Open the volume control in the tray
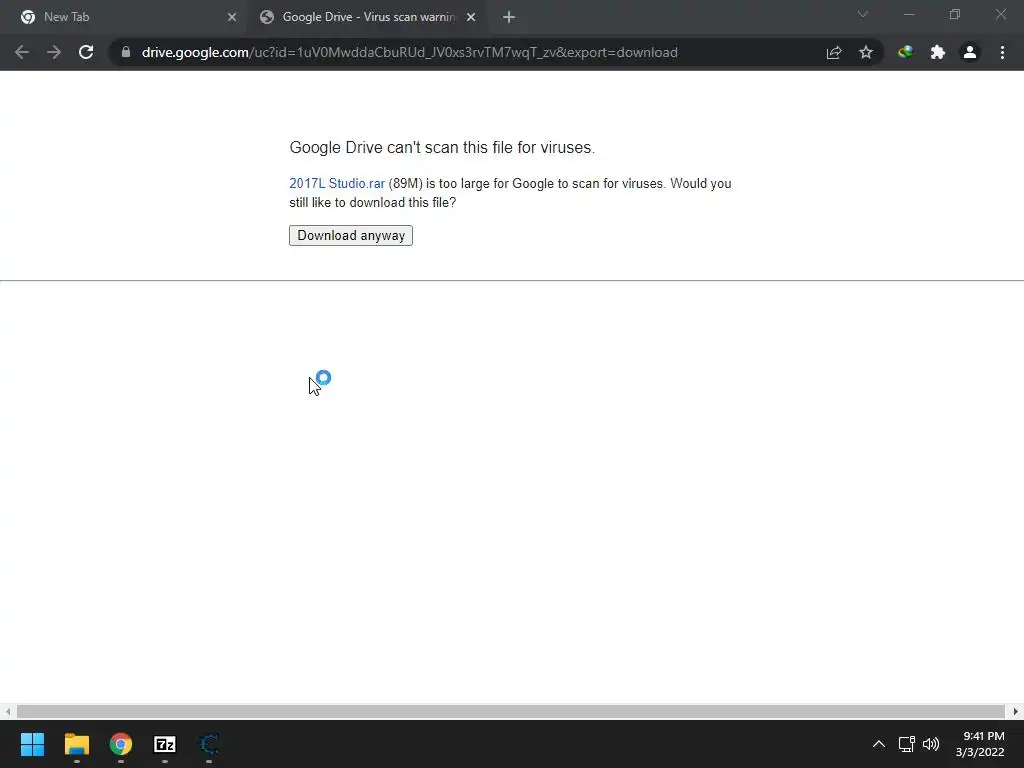The width and height of the screenshot is (1024, 768). pos(931,744)
